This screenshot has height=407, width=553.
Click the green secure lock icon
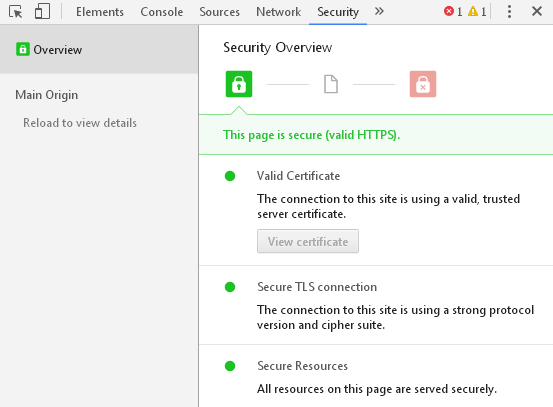[239, 84]
